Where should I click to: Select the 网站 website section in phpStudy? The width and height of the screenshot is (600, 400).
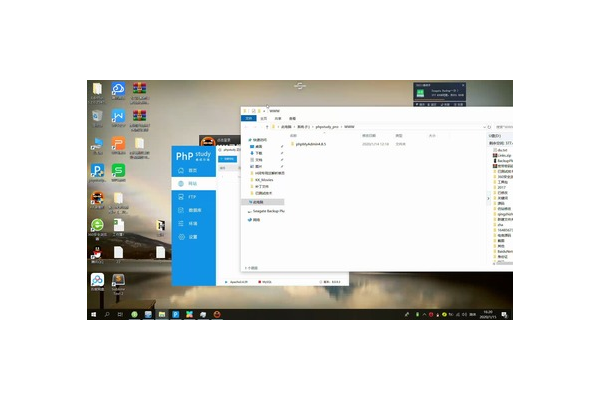click(193, 184)
